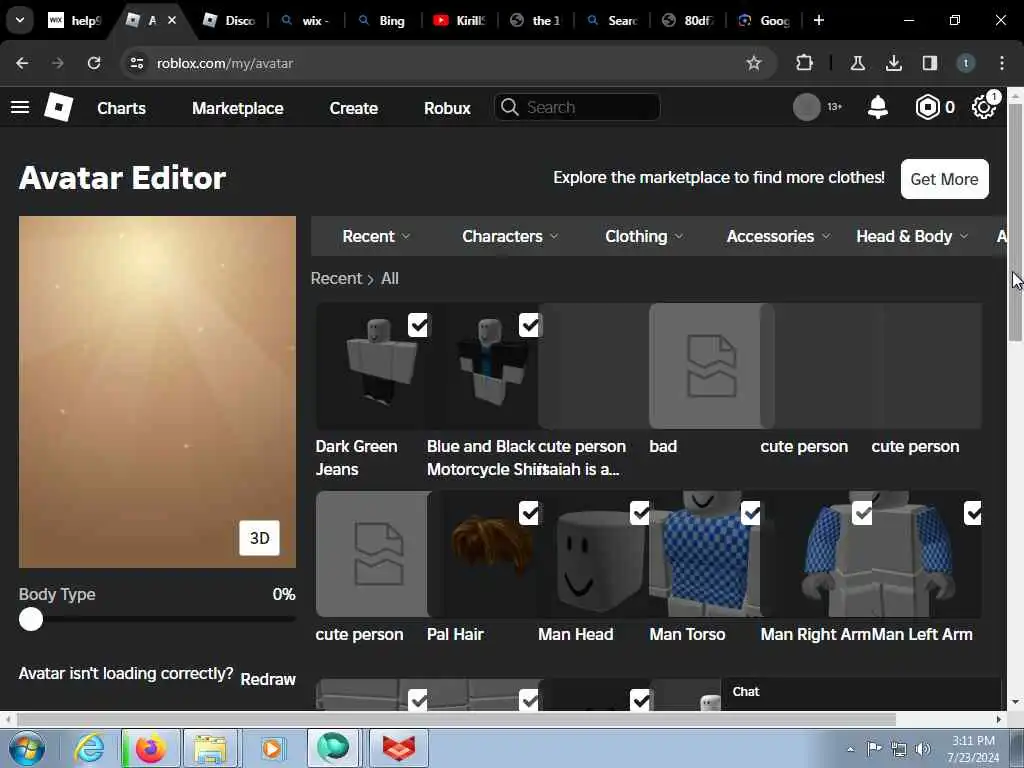Switch to the Bing browser tab
The image size is (1024, 768).
pyautogui.click(x=383, y=20)
